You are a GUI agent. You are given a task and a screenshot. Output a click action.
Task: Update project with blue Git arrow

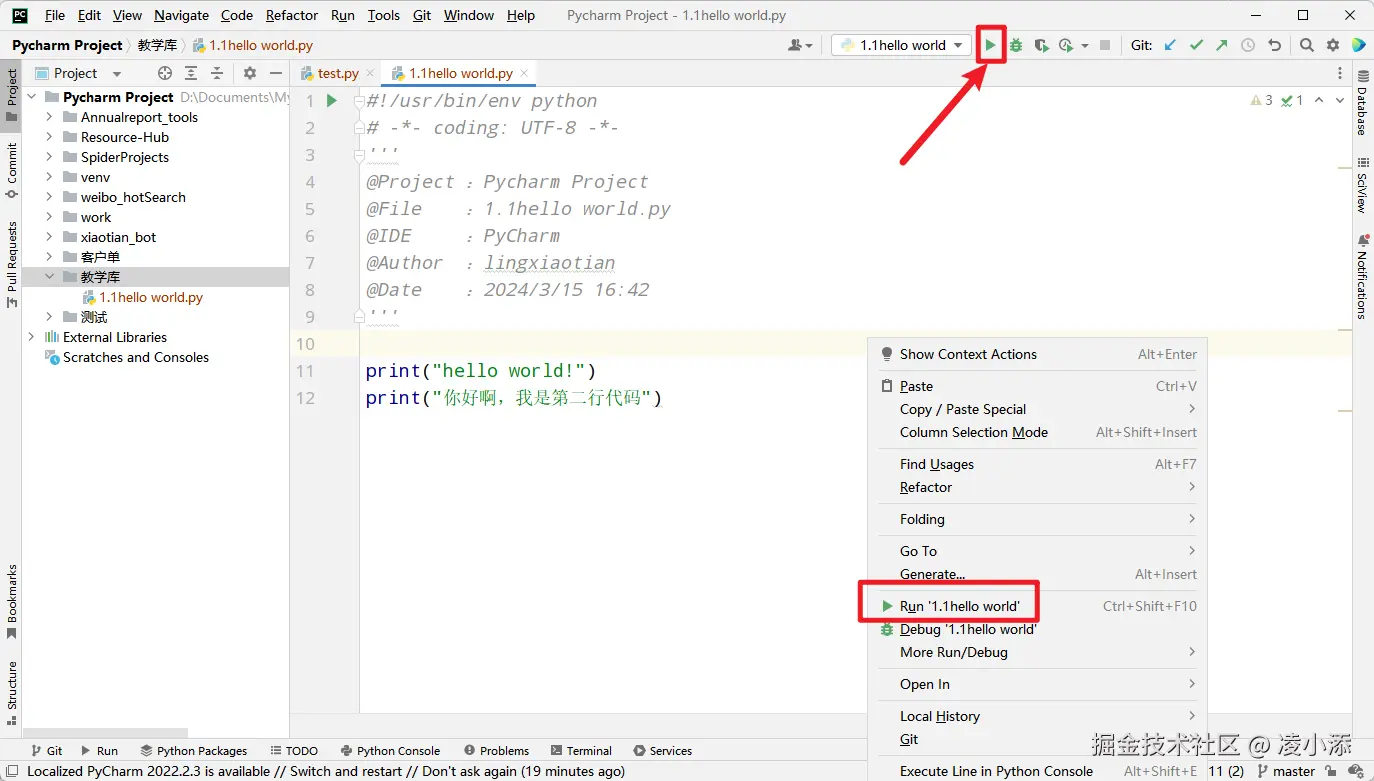point(1170,45)
